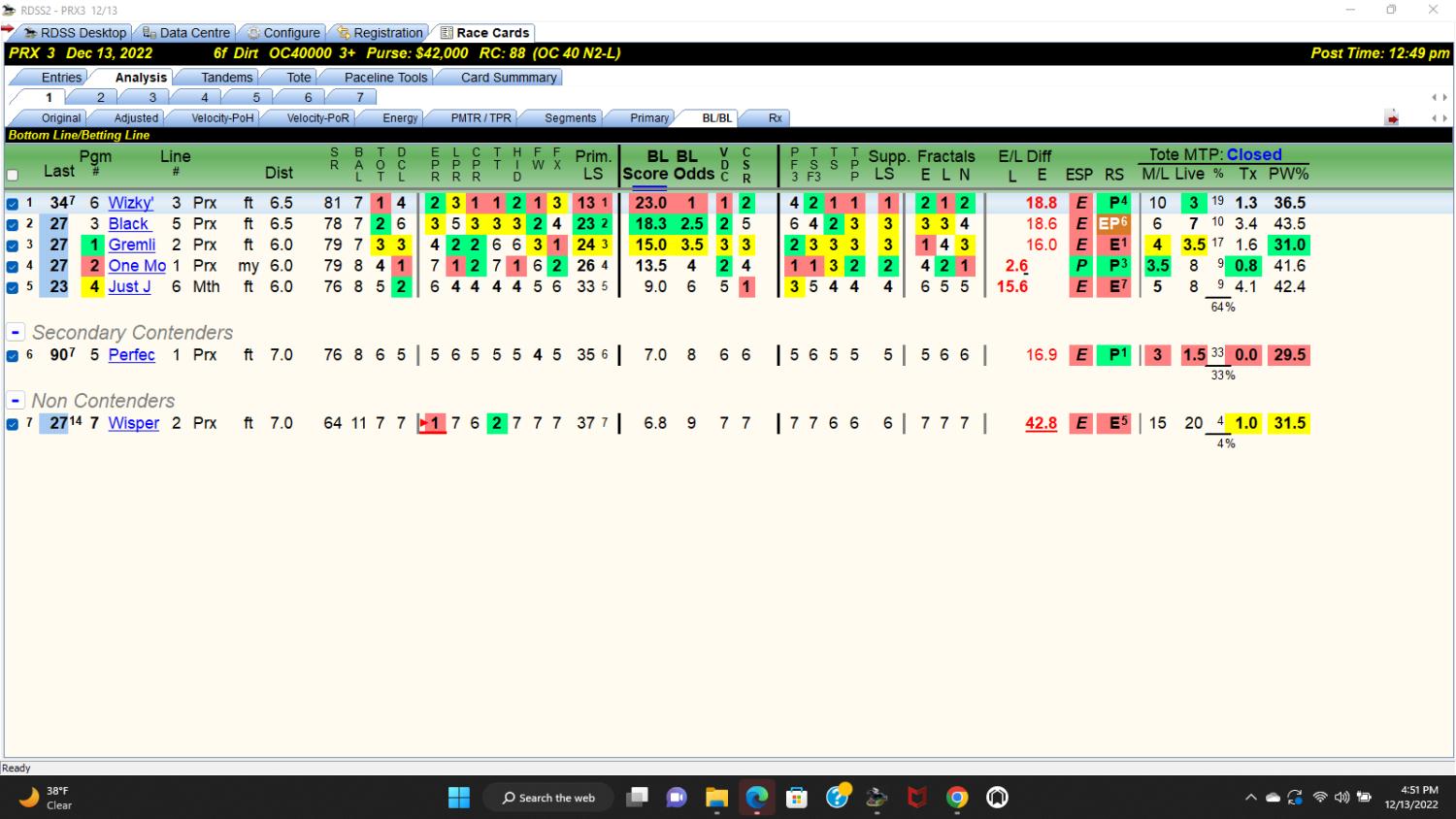The height and width of the screenshot is (819, 1456).
Task: Open horse link Black
Action: pos(128,224)
